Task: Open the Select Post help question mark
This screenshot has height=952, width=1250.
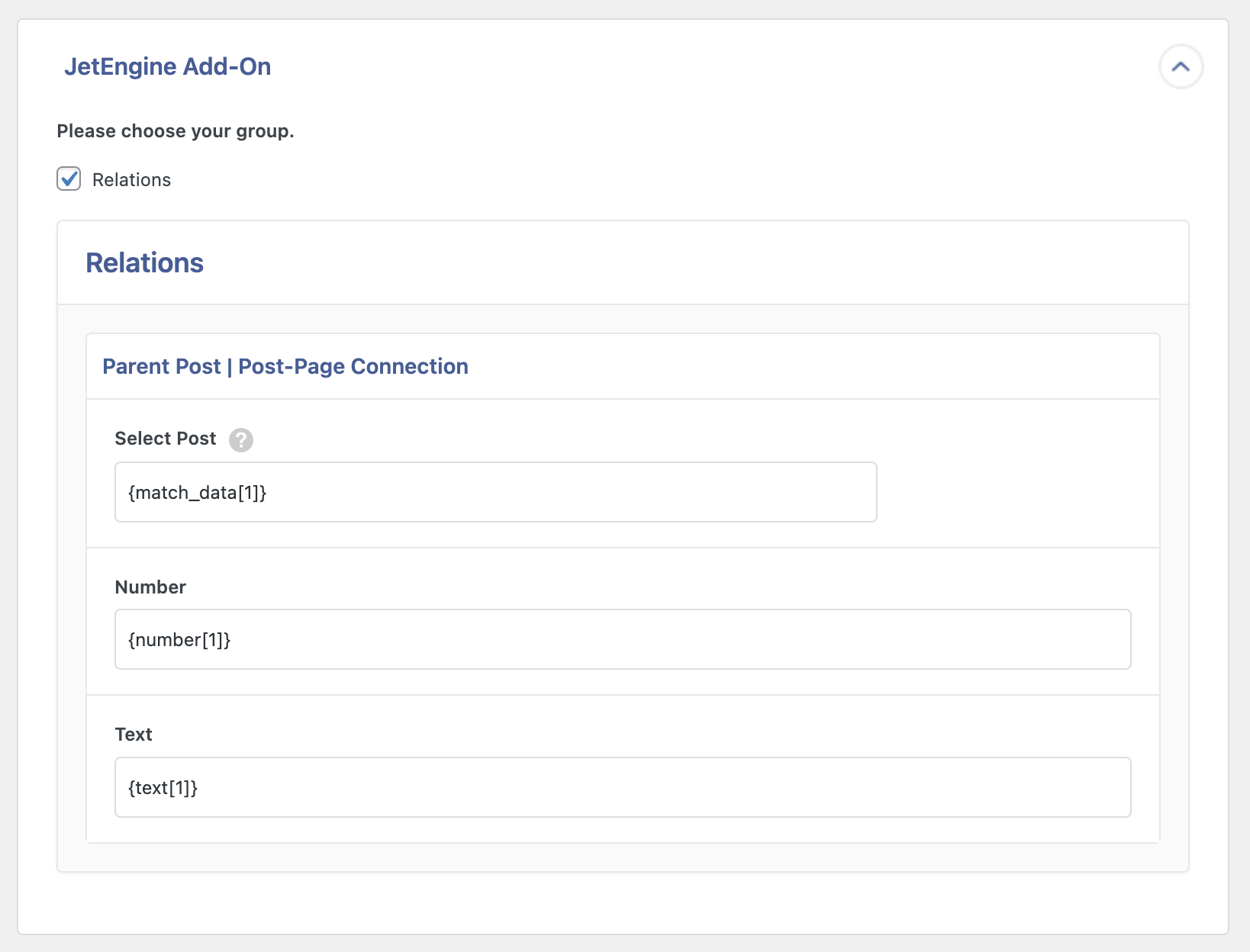Action: pyautogui.click(x=241, y=440)
